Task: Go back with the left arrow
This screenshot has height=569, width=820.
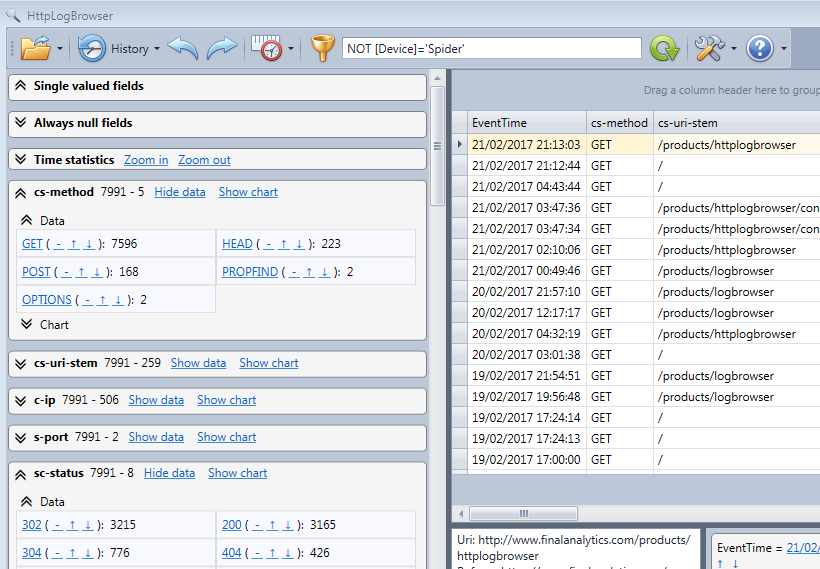Action: click(x=183, y=49)
